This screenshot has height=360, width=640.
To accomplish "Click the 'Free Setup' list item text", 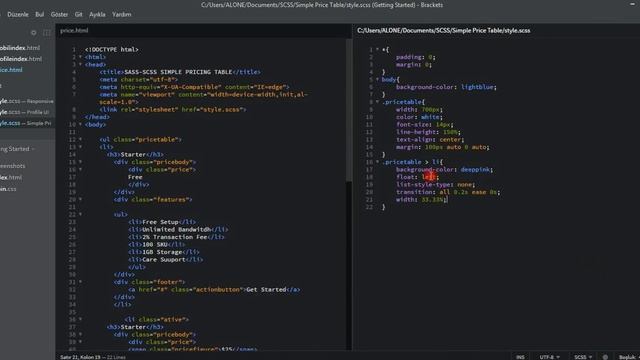I will 160,222.
